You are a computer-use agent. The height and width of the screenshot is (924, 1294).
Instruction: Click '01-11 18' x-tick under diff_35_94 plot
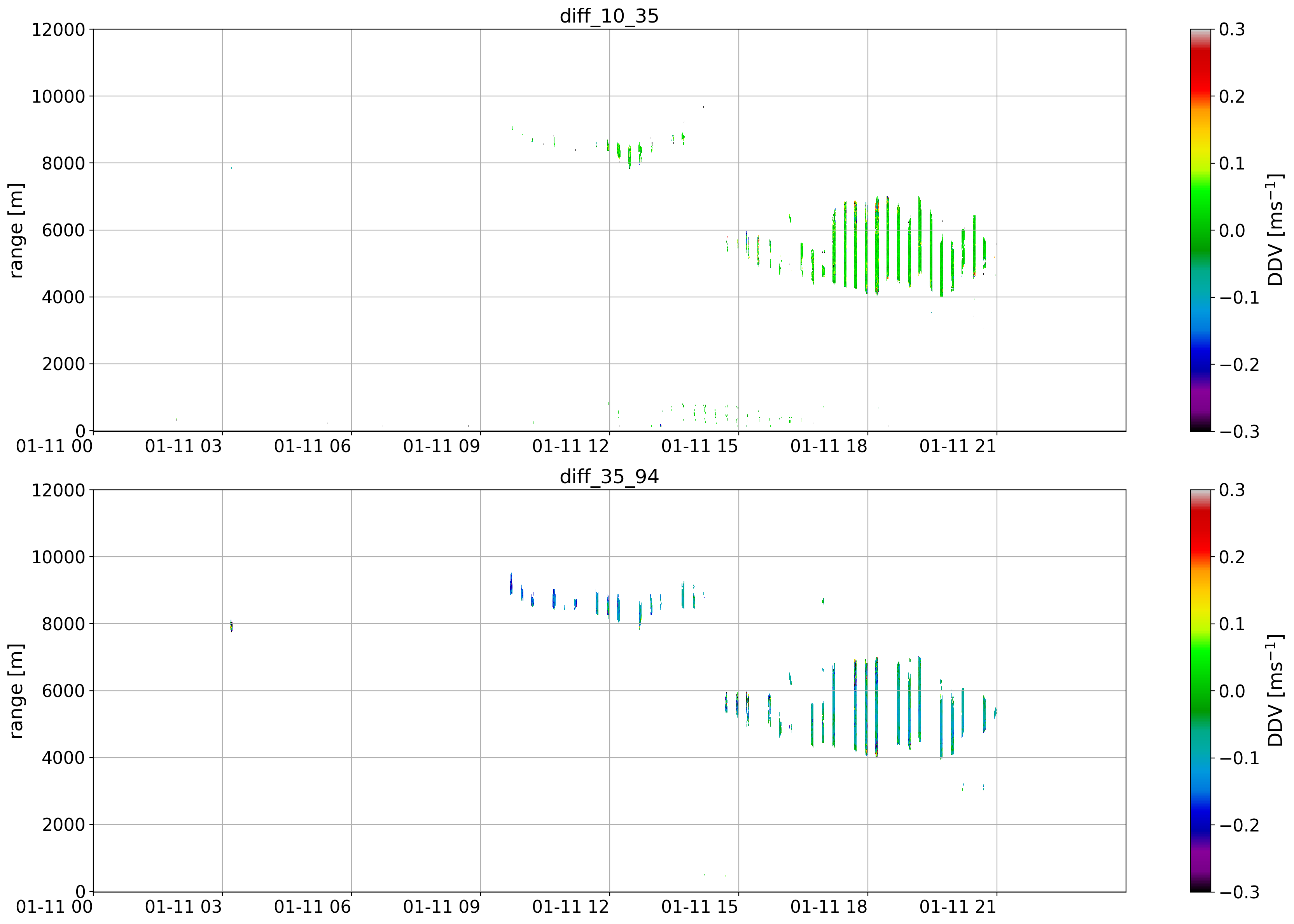coord(829,907)
